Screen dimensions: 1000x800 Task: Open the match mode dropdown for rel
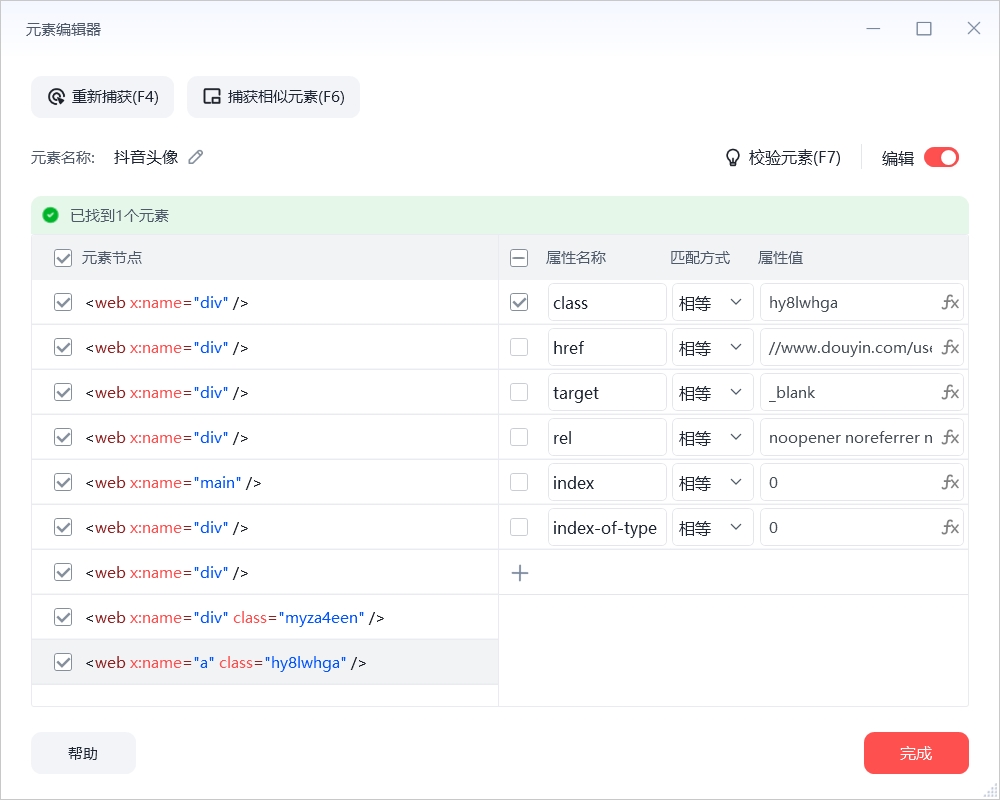(712, 438)
